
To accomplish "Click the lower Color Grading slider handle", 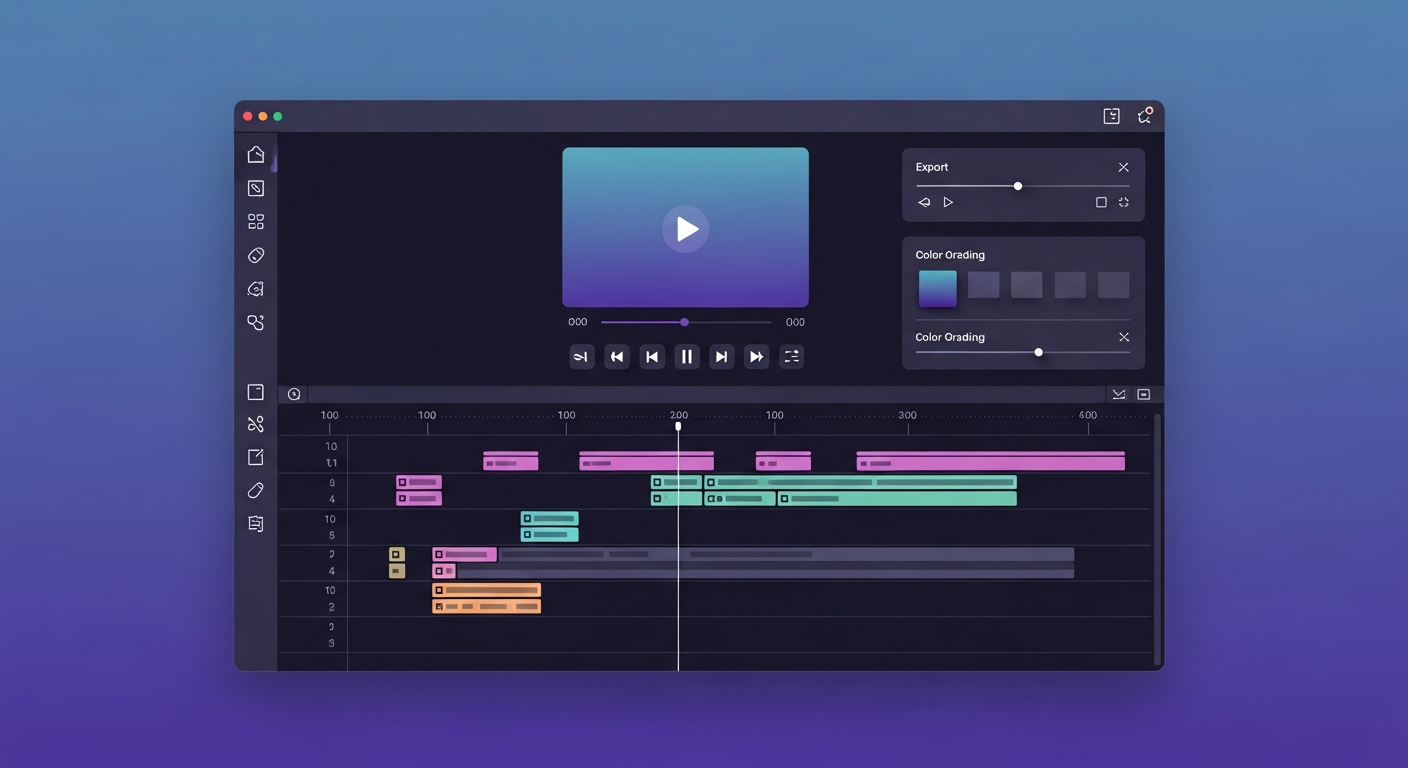I will pos(1038,352).
